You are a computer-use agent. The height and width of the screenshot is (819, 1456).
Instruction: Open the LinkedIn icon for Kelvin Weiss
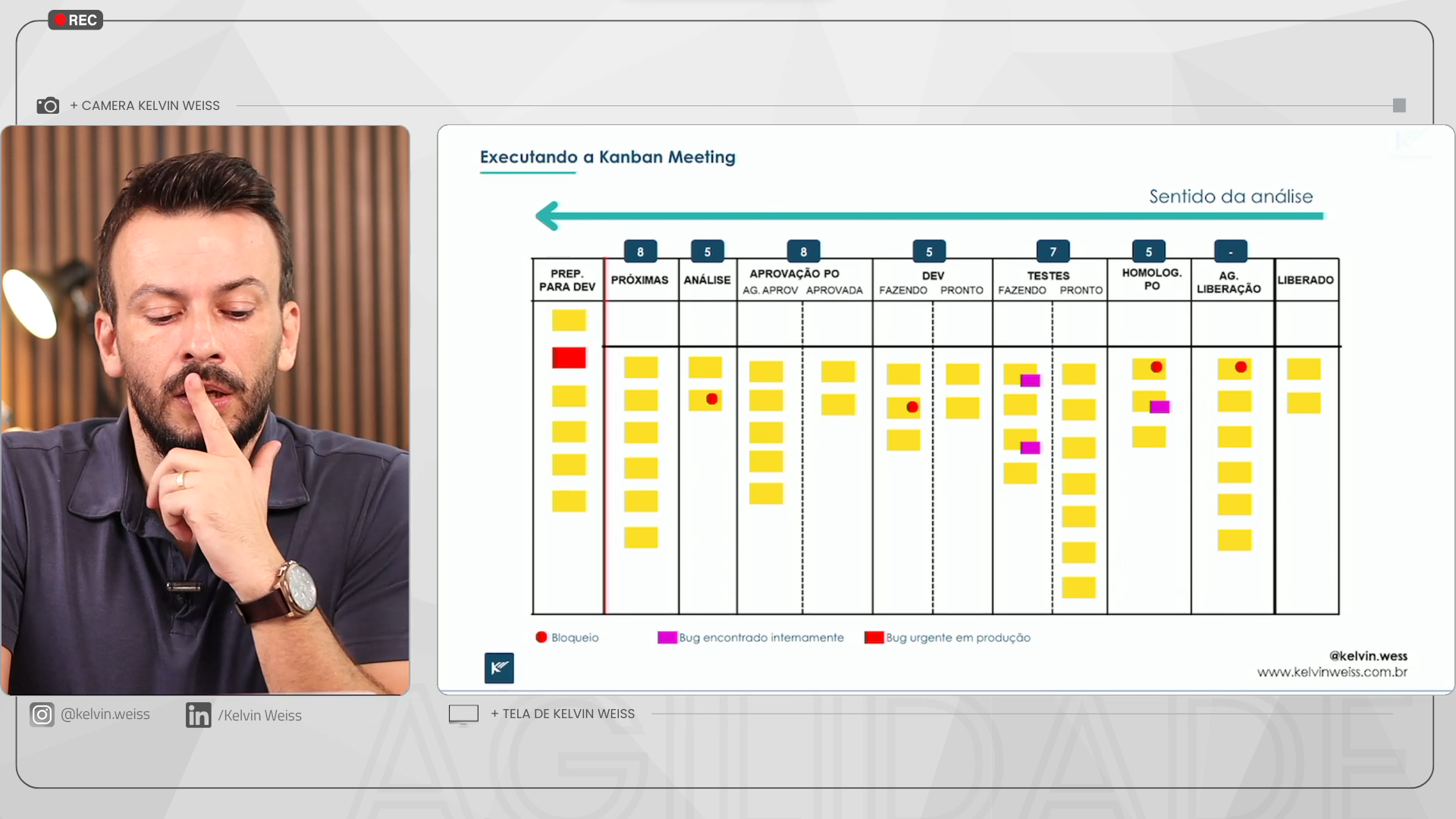click(x=199, y=715)
